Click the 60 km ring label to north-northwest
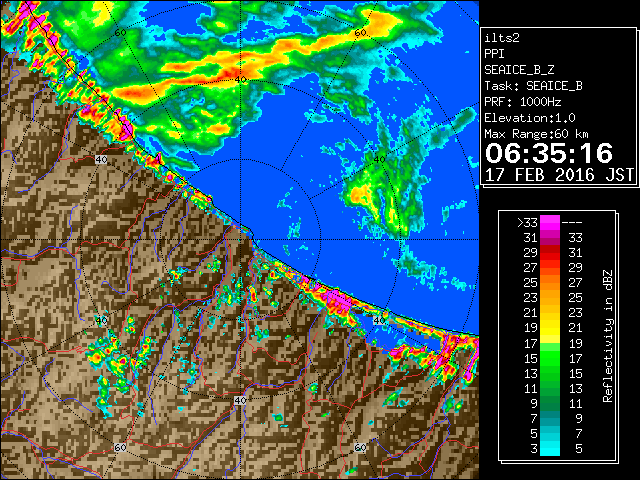Image resolution: width=640 pixels, height=480 pixels. (x=120, y=32)
